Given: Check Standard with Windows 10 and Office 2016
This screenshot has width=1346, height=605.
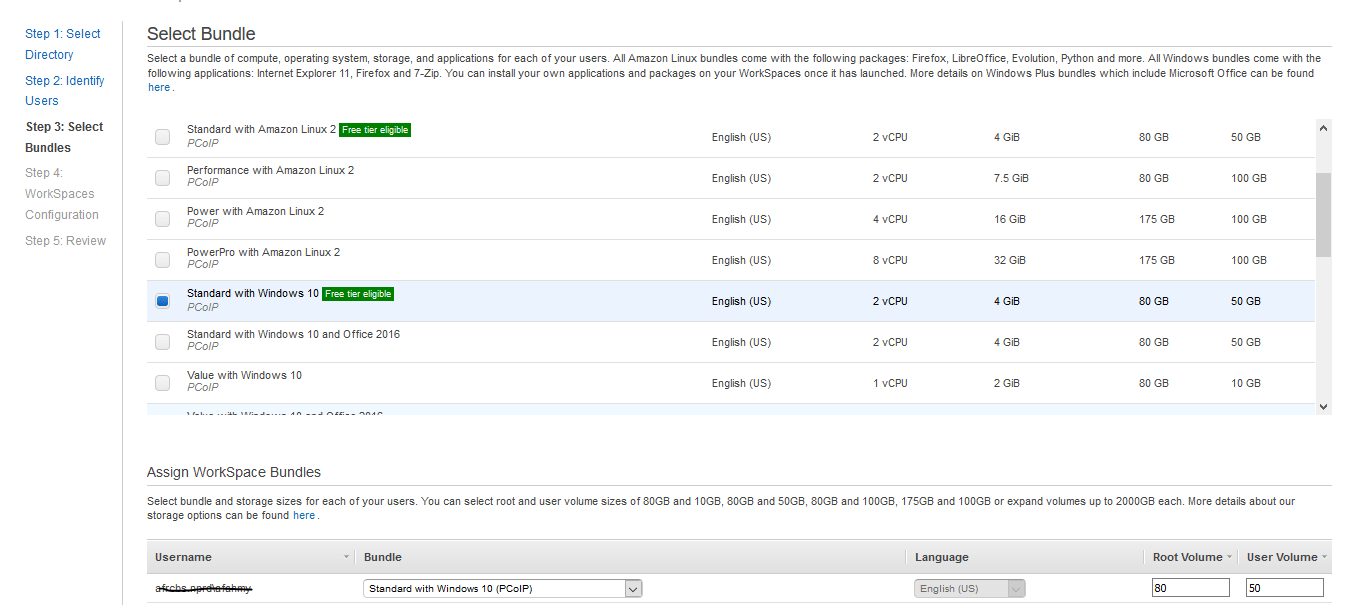Looking at the screenshot, I should (x=162, y=342).
